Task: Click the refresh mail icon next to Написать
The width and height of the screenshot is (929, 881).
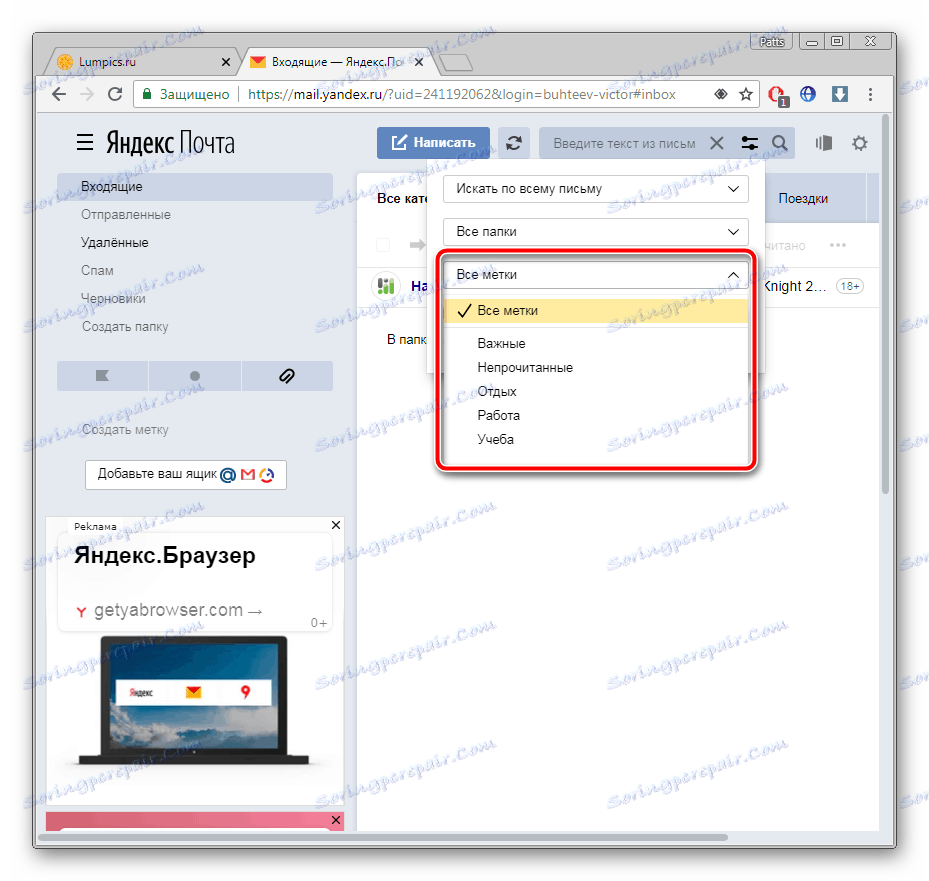Action: click(x=513, y=143)
